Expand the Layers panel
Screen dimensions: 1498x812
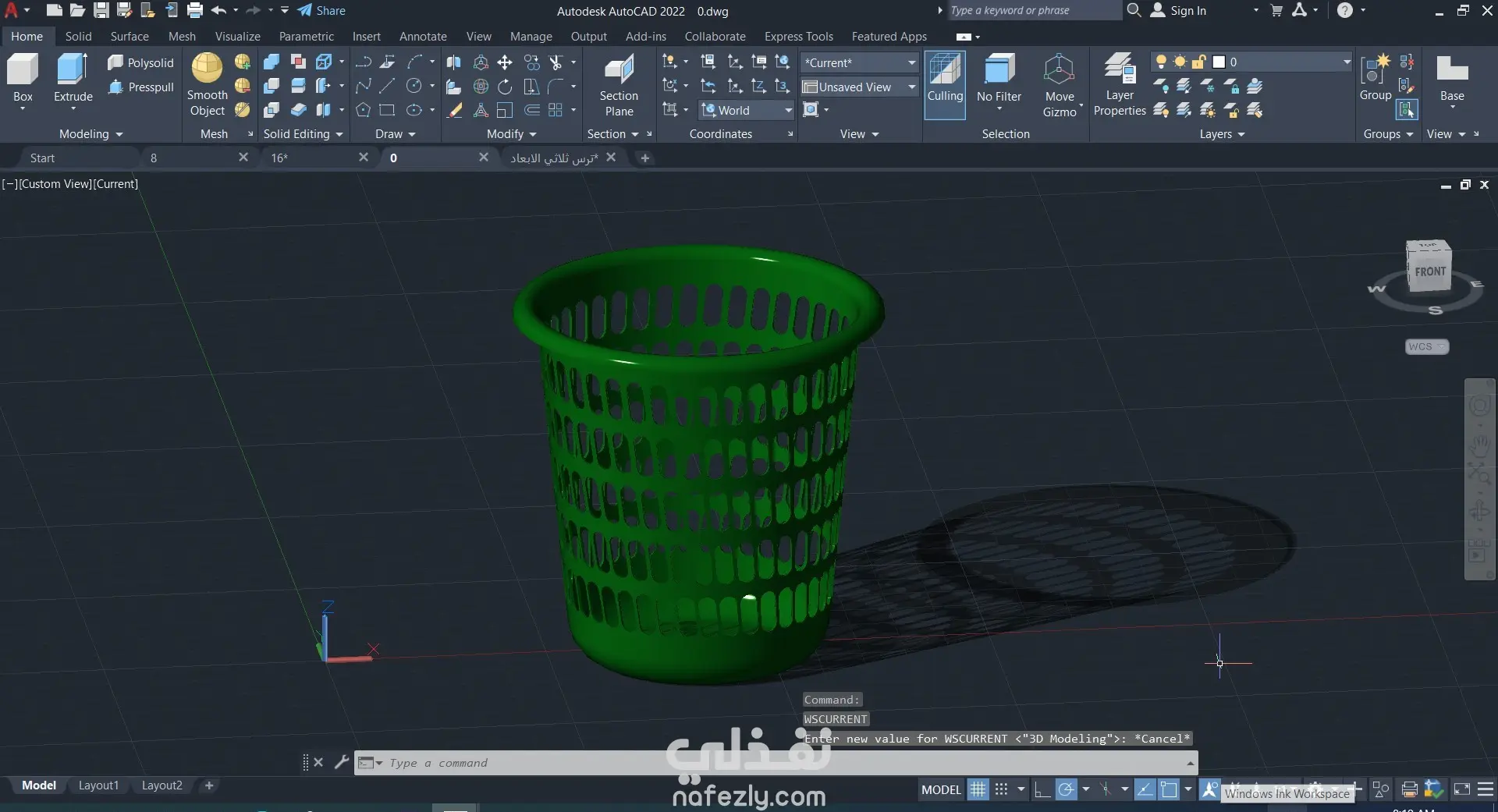point(1223,134)
